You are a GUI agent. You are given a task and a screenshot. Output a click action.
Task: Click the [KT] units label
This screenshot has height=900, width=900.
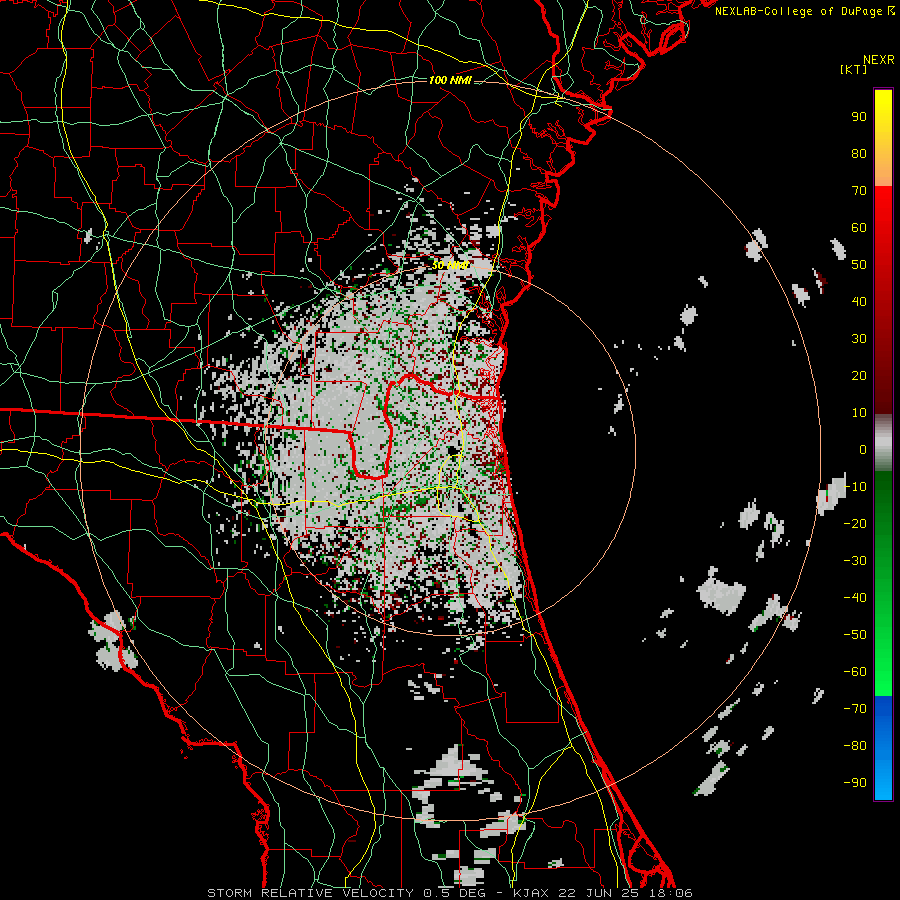(x=854, y=69)
